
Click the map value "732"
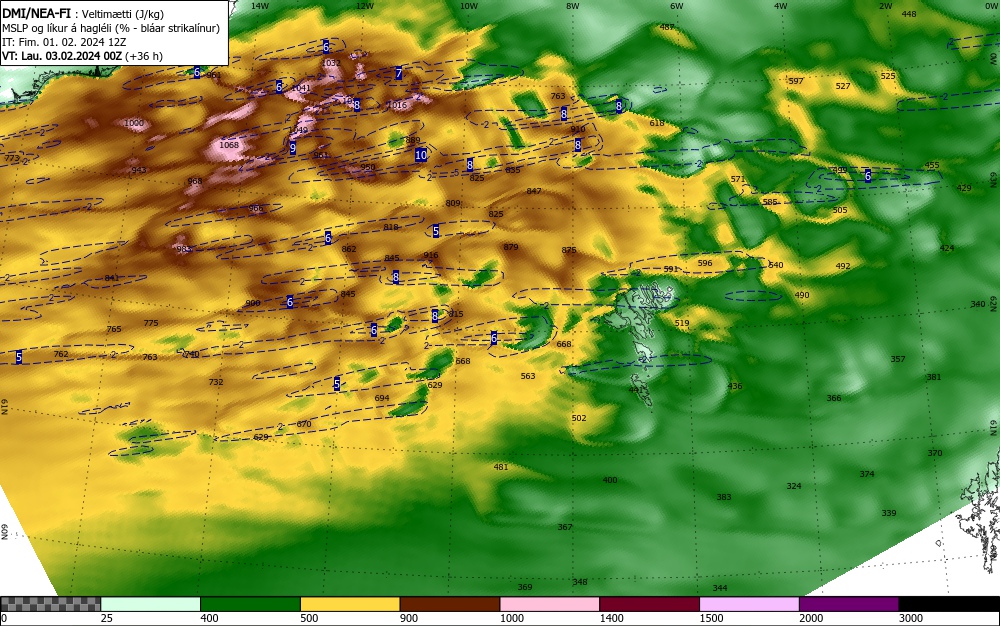pyautogui.click(x=216, y=382)
